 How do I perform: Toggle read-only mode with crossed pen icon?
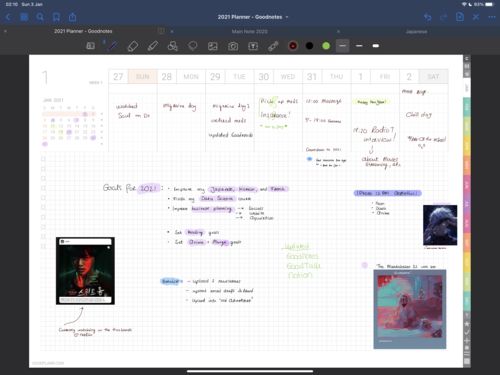click(476, 17)
